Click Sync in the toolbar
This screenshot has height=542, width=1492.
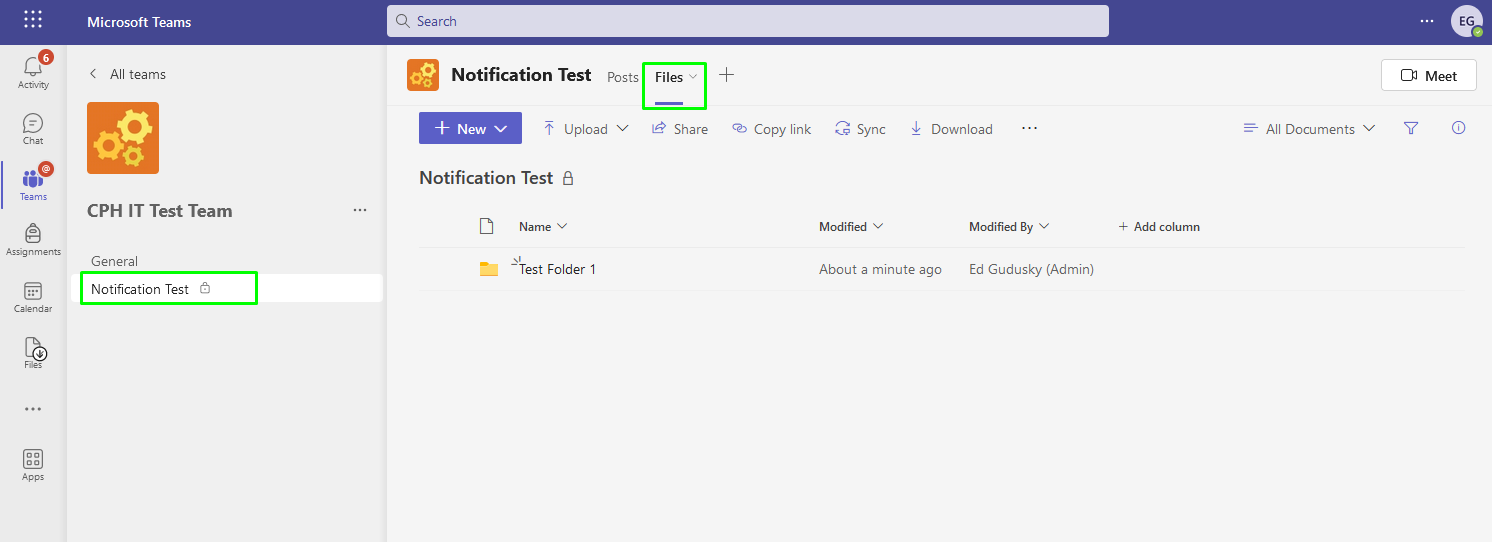pos(860,128)
